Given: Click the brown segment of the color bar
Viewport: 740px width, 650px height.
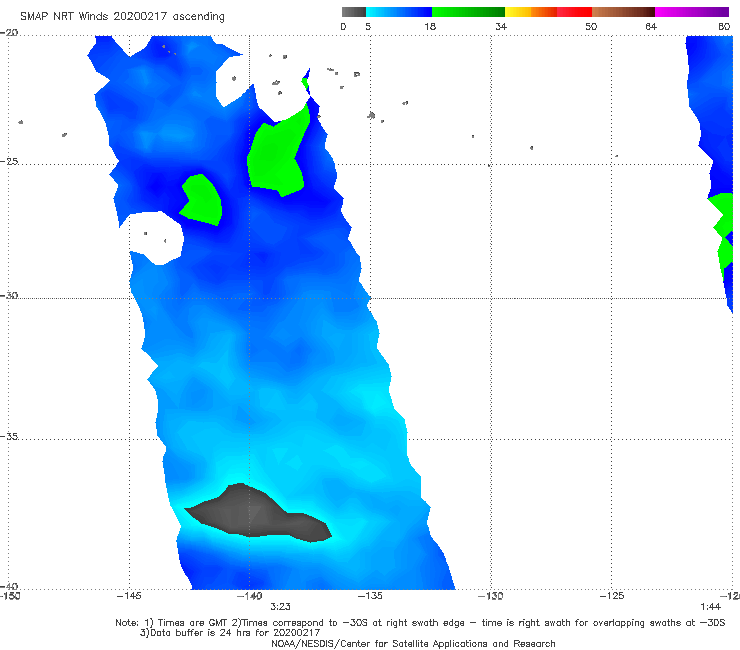Looking at the screenshot, I should point(623,12).
